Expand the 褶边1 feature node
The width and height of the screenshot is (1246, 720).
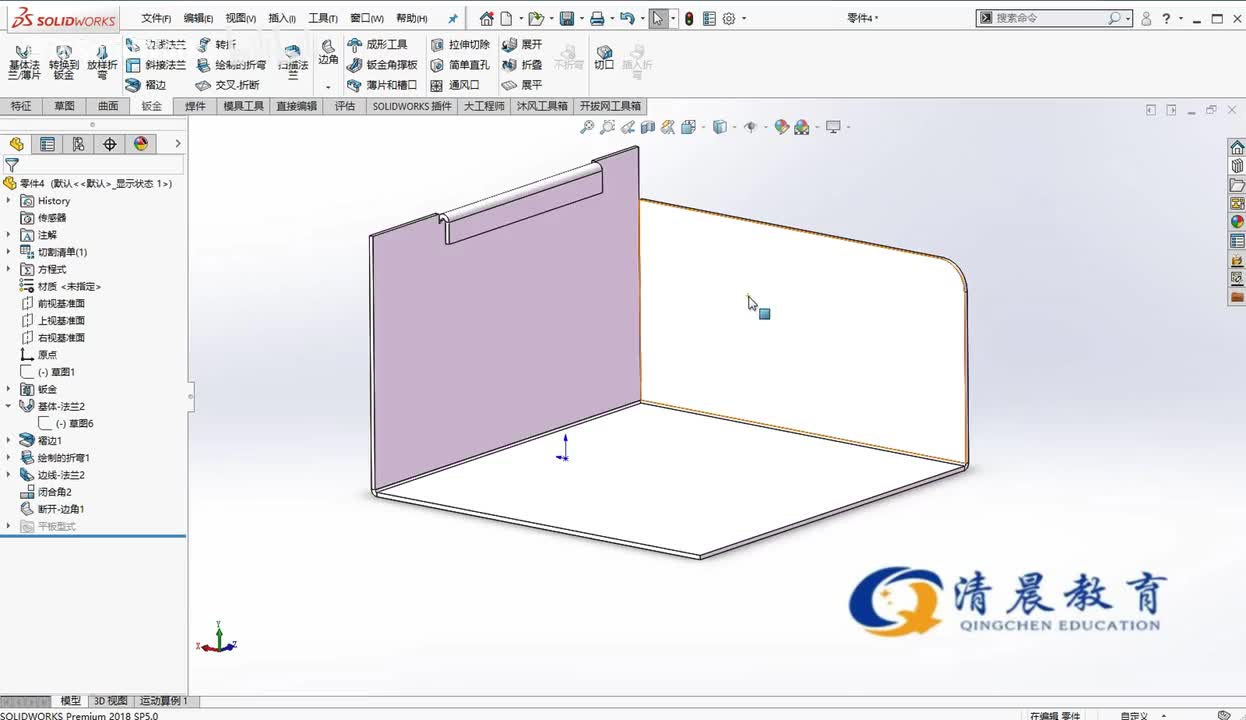(x=8, y=440)
